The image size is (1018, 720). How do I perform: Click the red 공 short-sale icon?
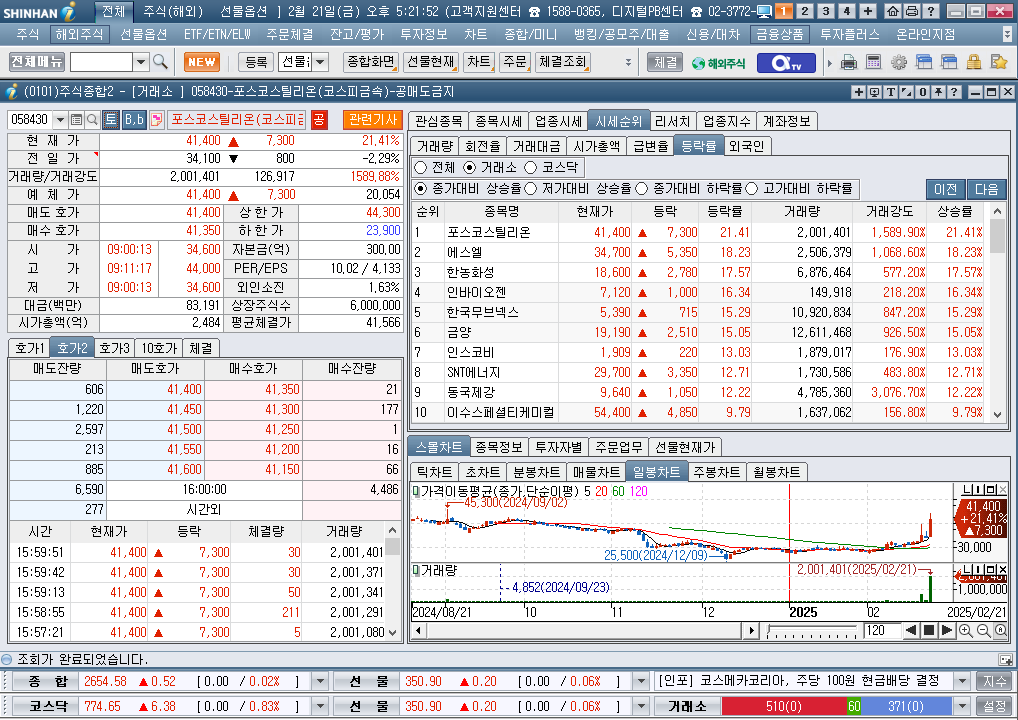319,119
